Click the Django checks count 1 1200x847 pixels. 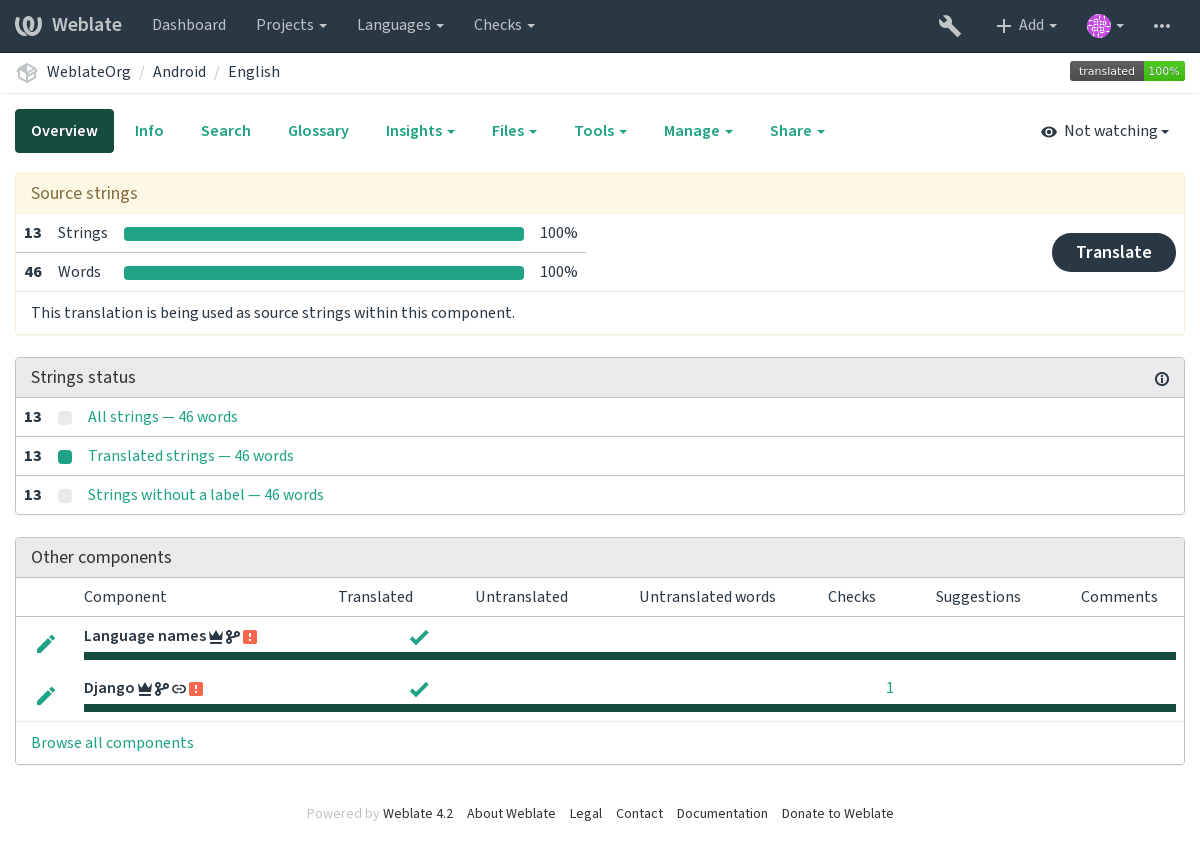pos(890,688)
